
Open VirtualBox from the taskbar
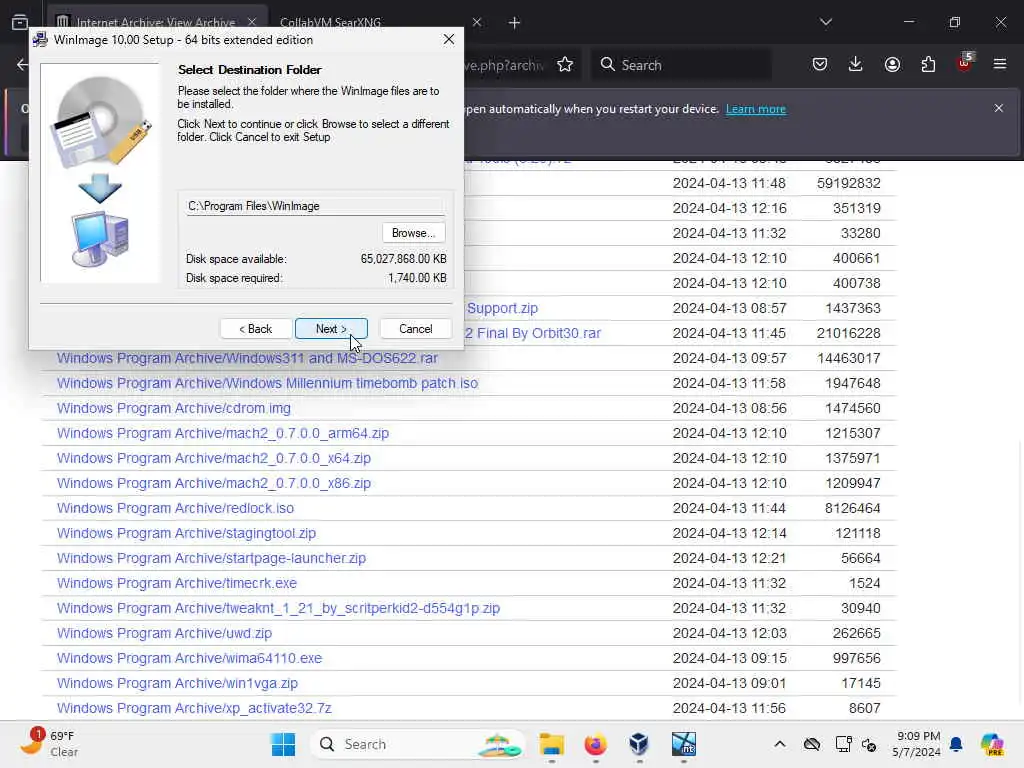coord(639,744)
